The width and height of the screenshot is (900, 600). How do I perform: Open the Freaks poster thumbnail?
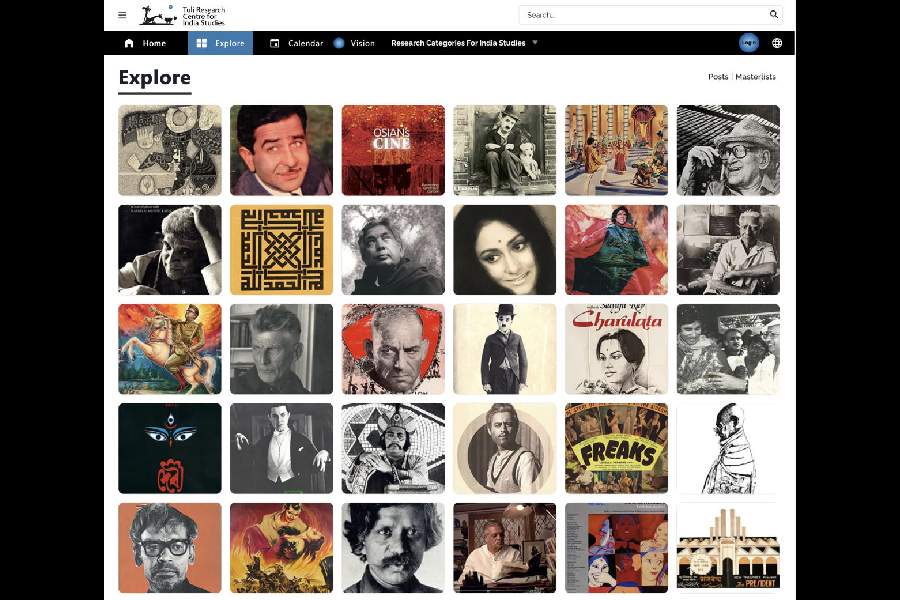point(616,448)
